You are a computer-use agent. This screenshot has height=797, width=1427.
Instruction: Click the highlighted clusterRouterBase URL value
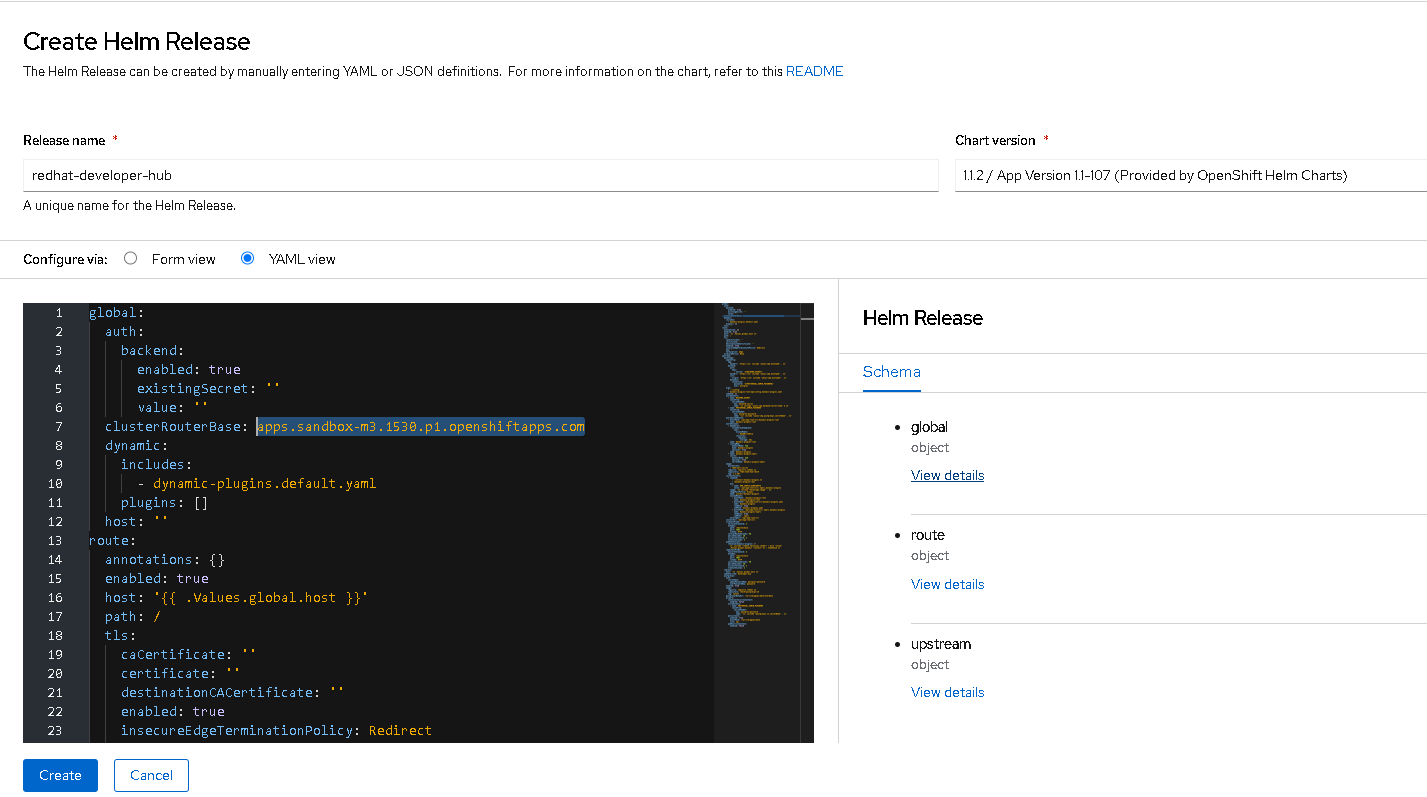tap(420, 427)
